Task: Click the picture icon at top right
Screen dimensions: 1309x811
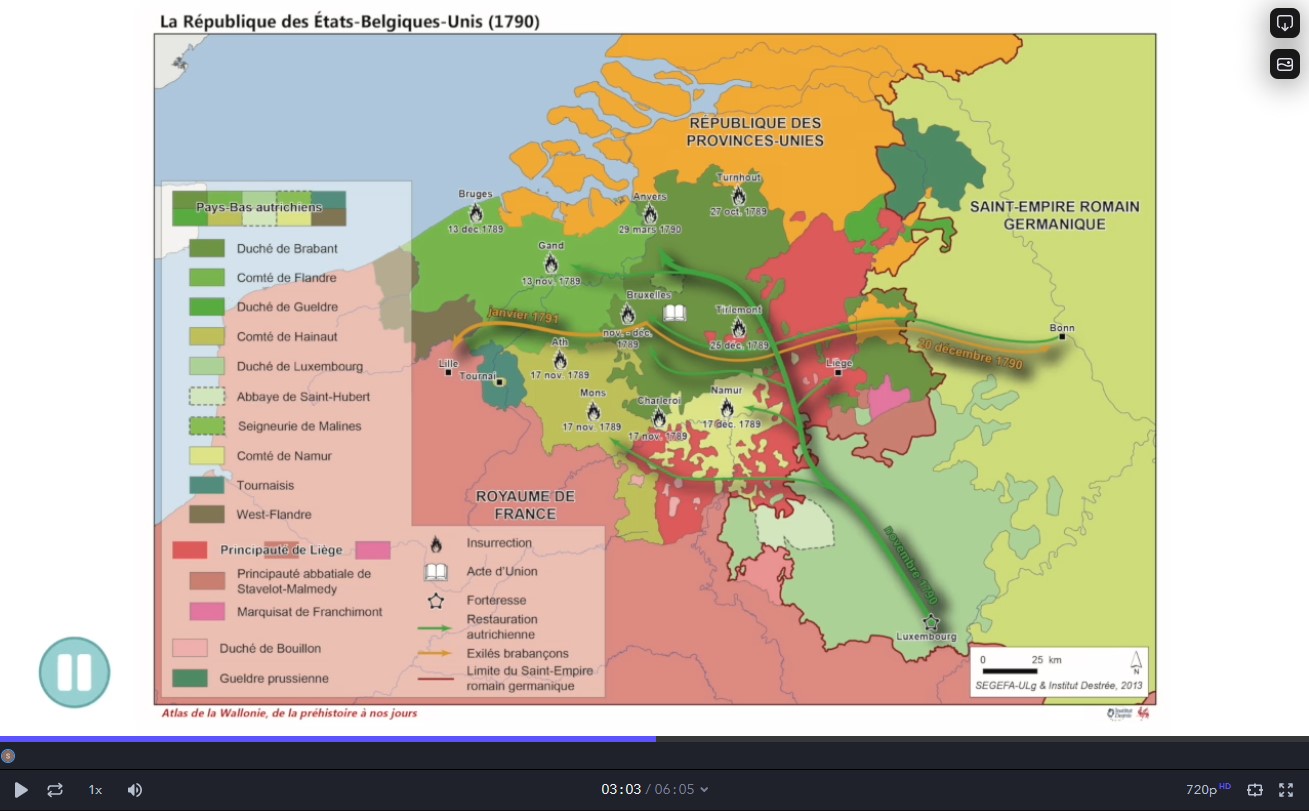Action: pos(1285,64)
